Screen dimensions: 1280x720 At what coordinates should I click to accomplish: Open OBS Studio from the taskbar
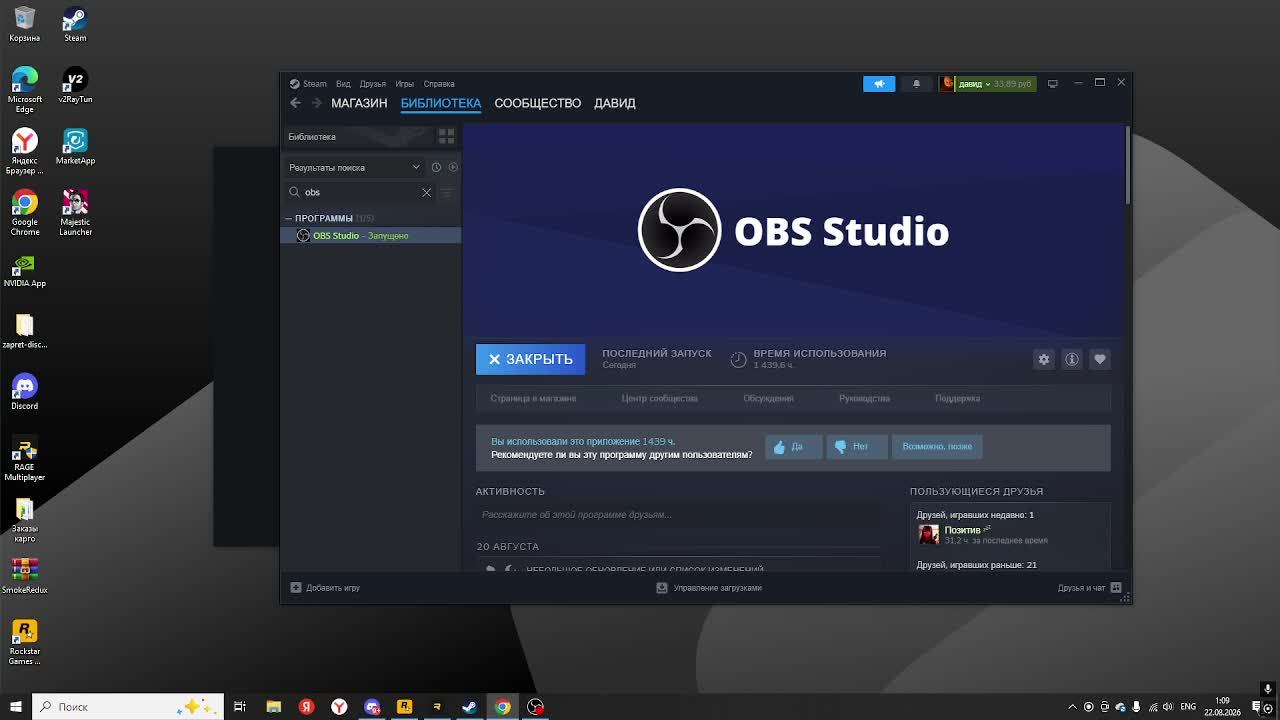(535, 707)
